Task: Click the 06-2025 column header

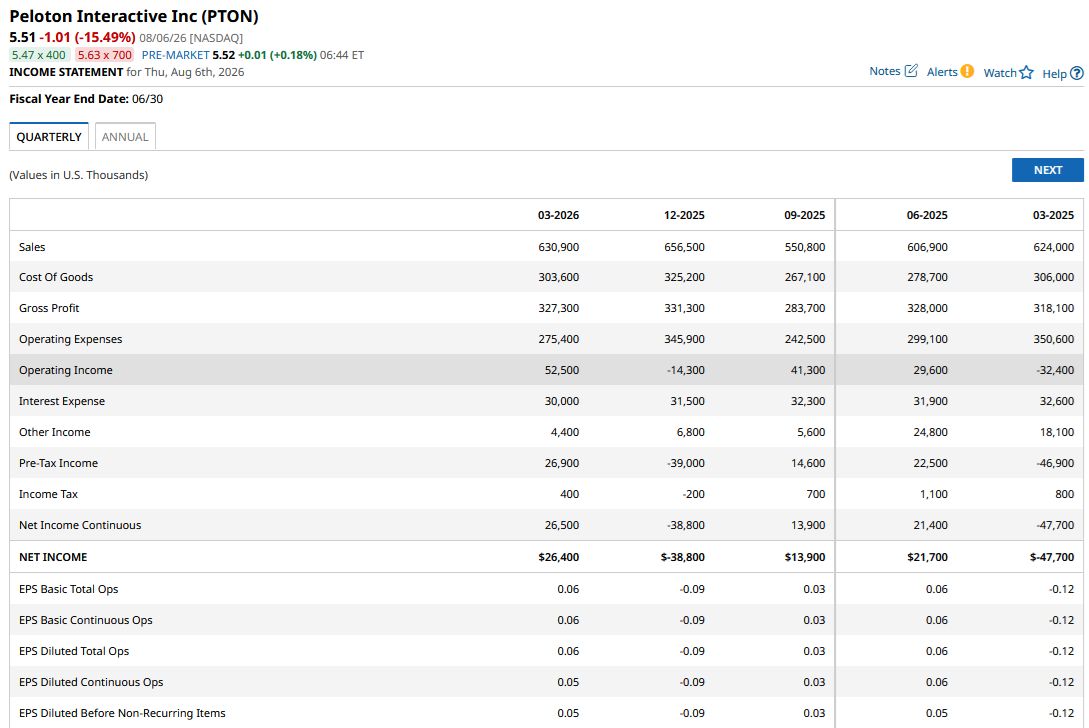Action: (927, 215)
